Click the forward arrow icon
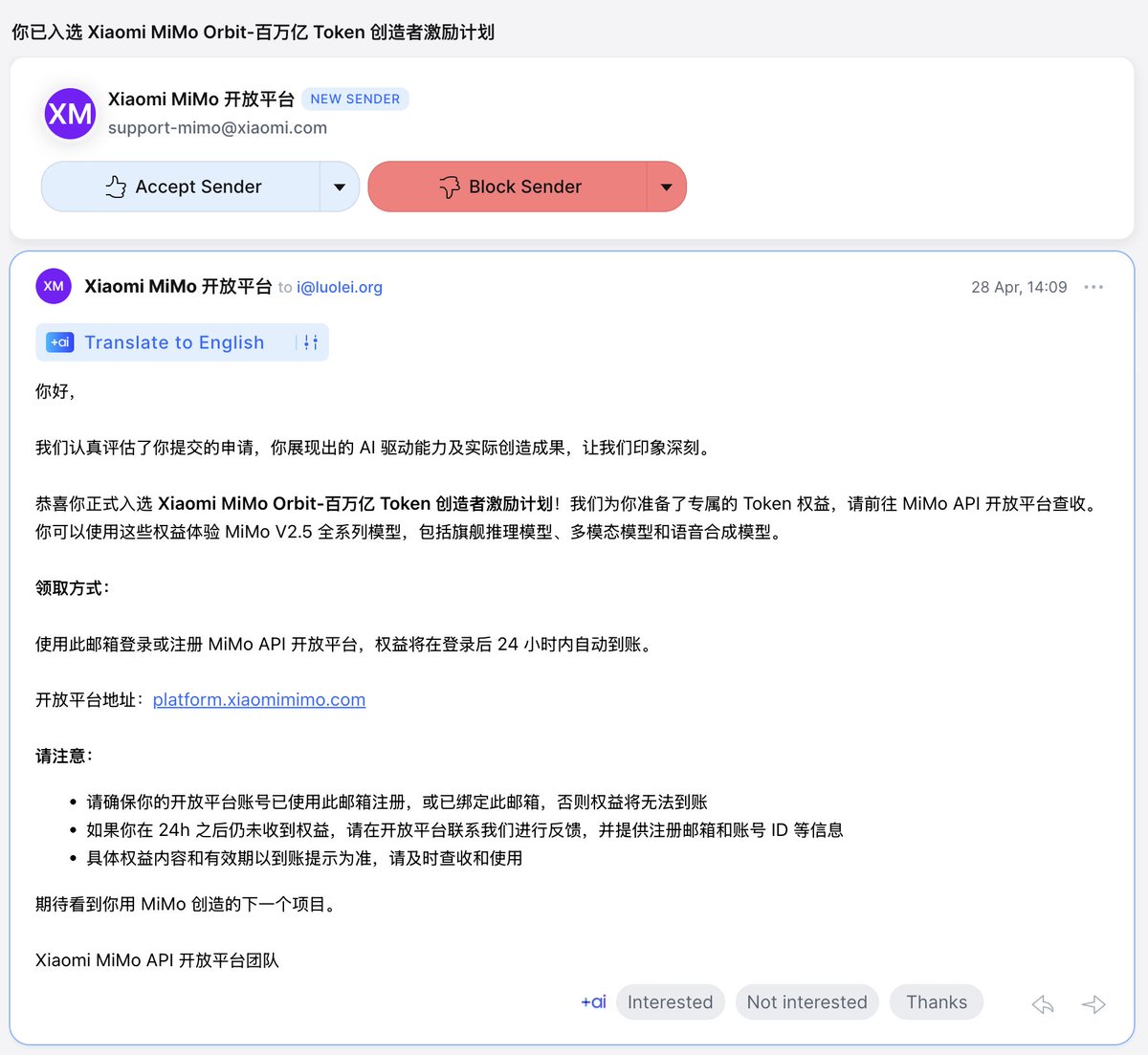Image resolution: width=1148 pixels, height=1055 pixels. 1093,1003
